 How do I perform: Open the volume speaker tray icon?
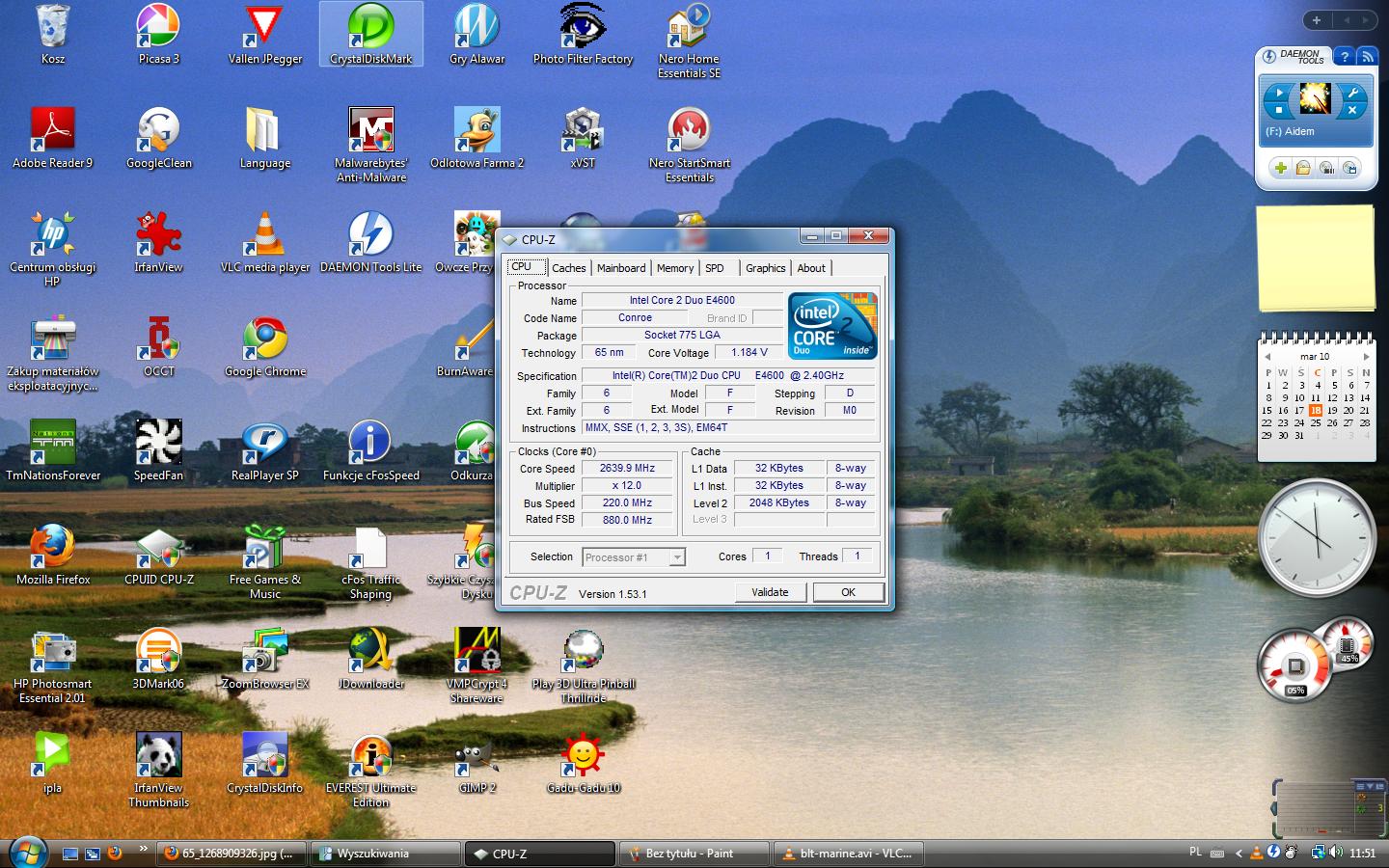point(1336,853)
